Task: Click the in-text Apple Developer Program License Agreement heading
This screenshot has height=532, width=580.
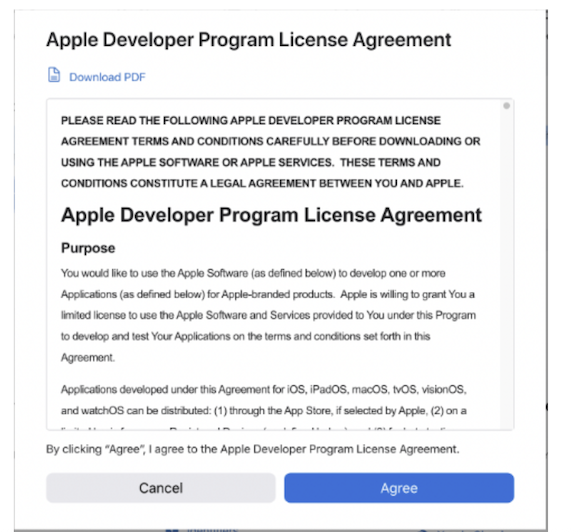Action: point(271,215)
